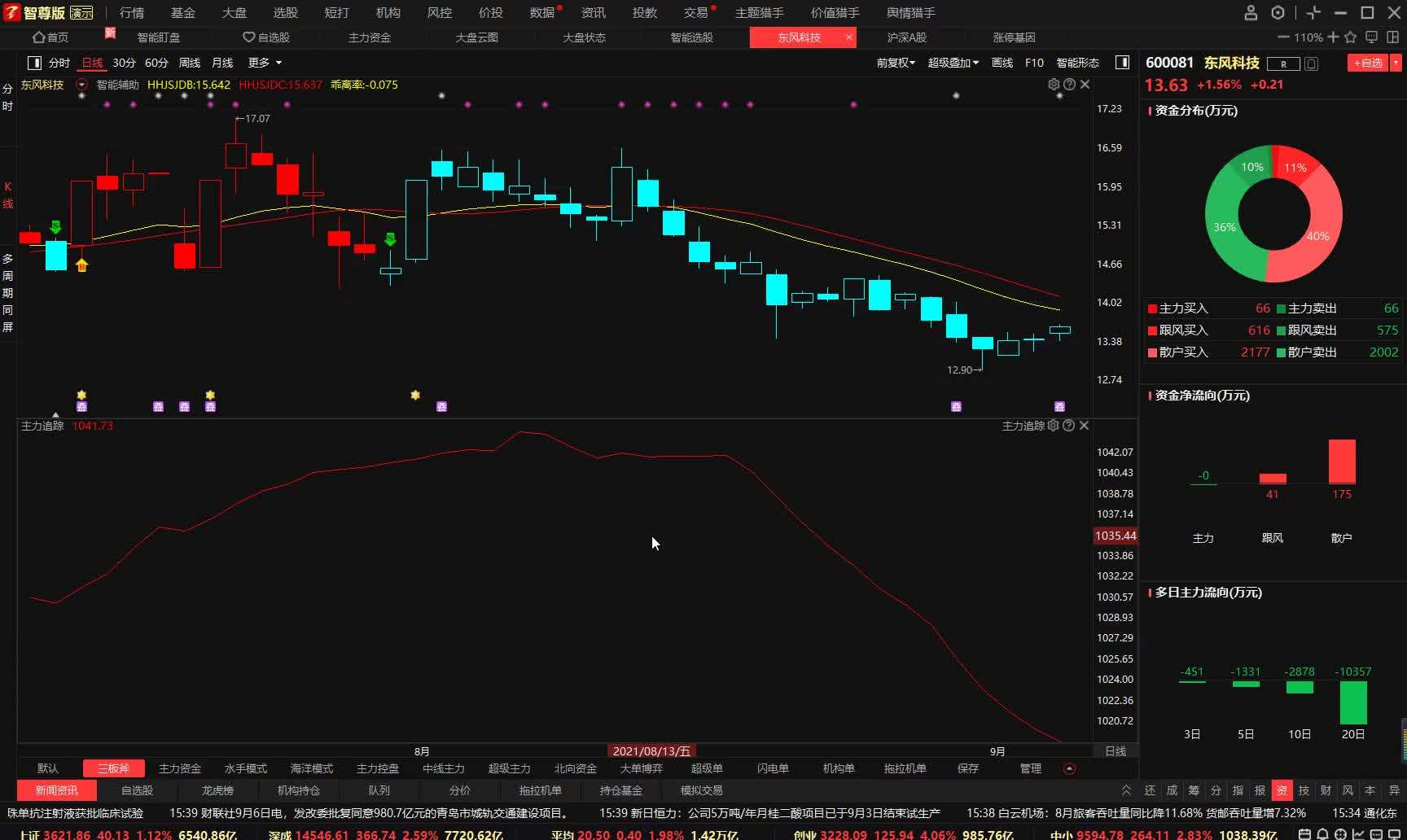Click the R badge next to 东风科技

[x=1284, y=63]
